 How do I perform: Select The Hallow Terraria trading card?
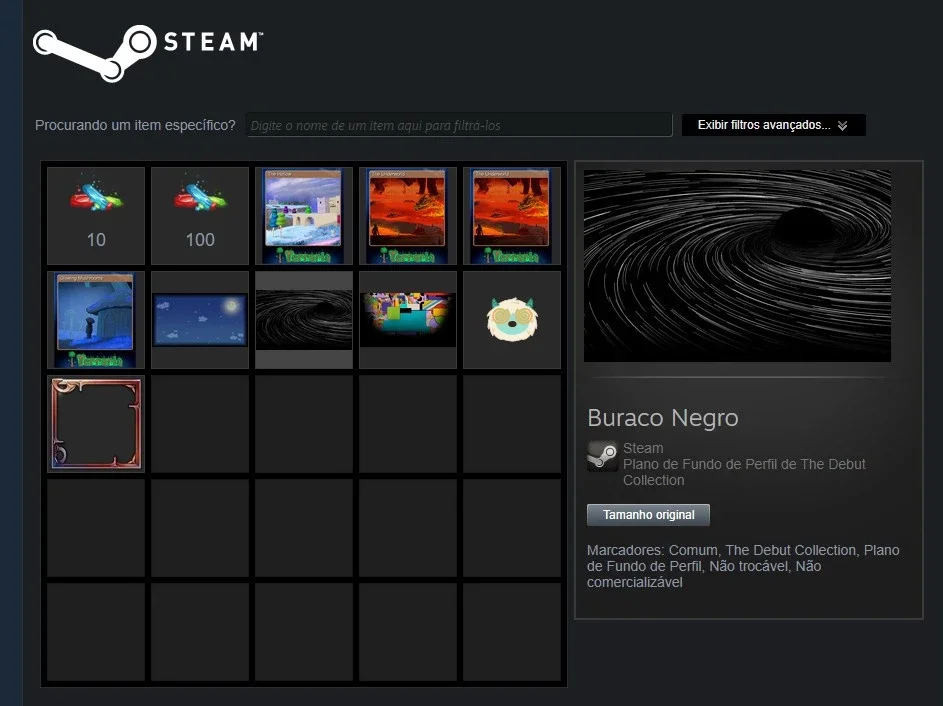304,216
